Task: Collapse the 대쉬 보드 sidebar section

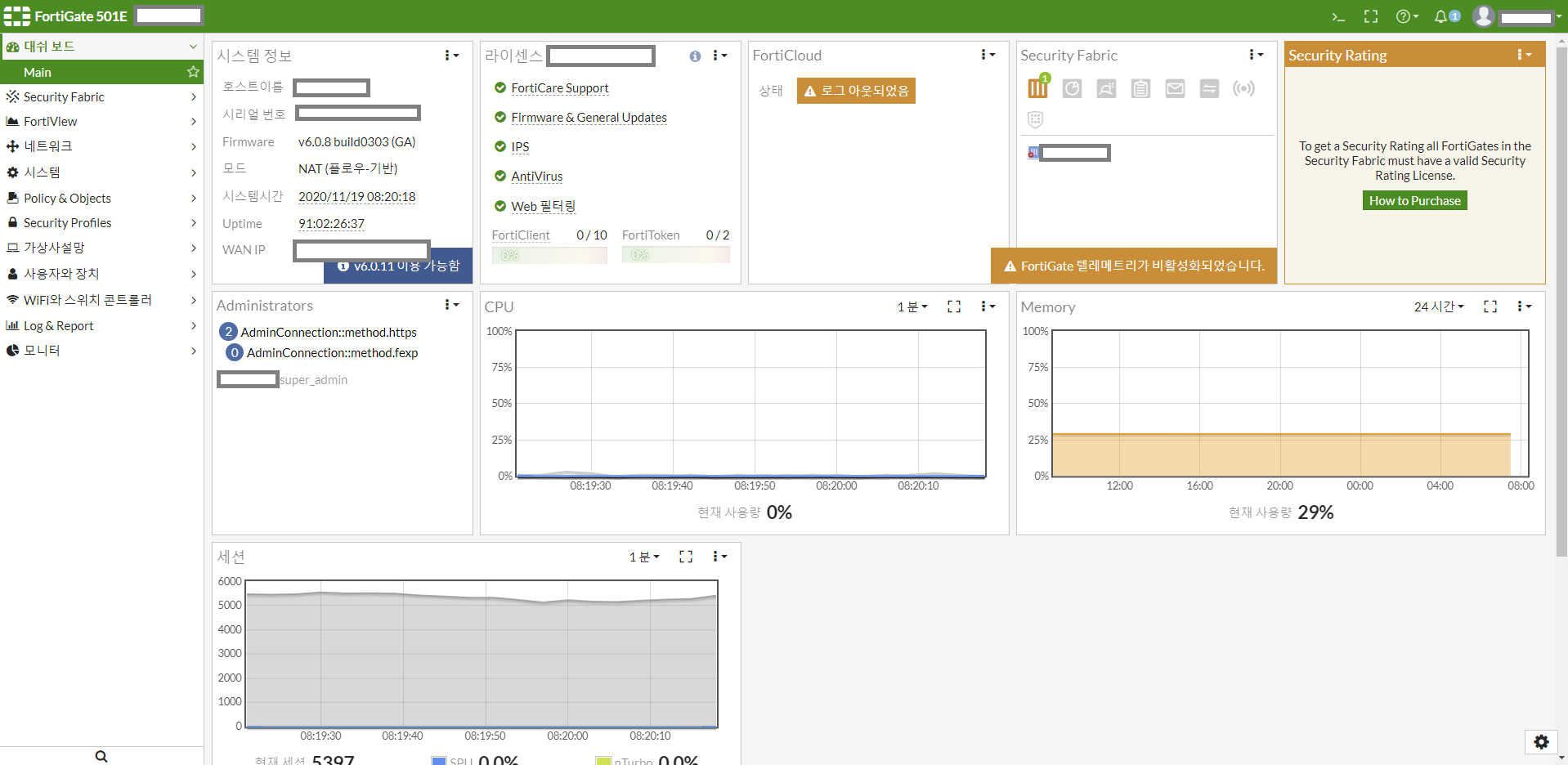Action: tap(101, 47)
